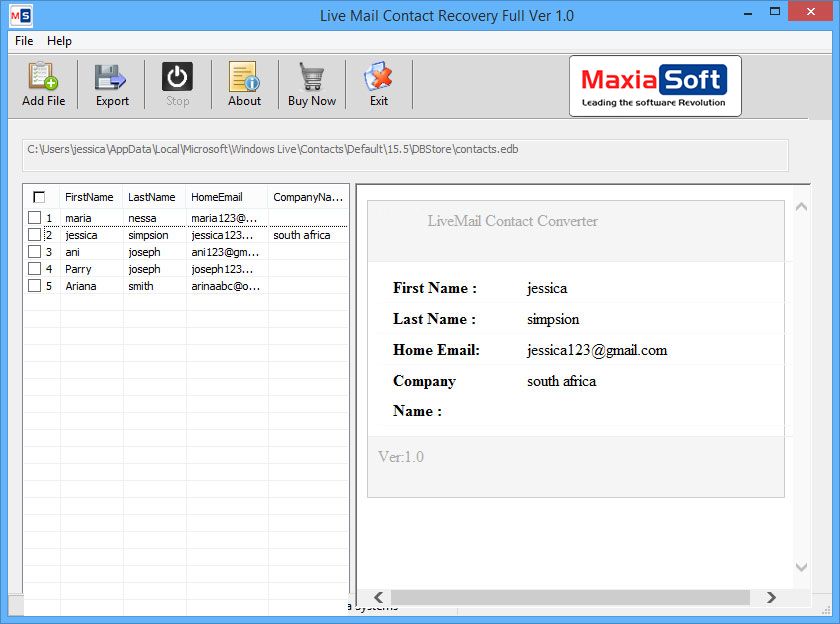Click the scroll up arrow in preview pane

[801, 207]
